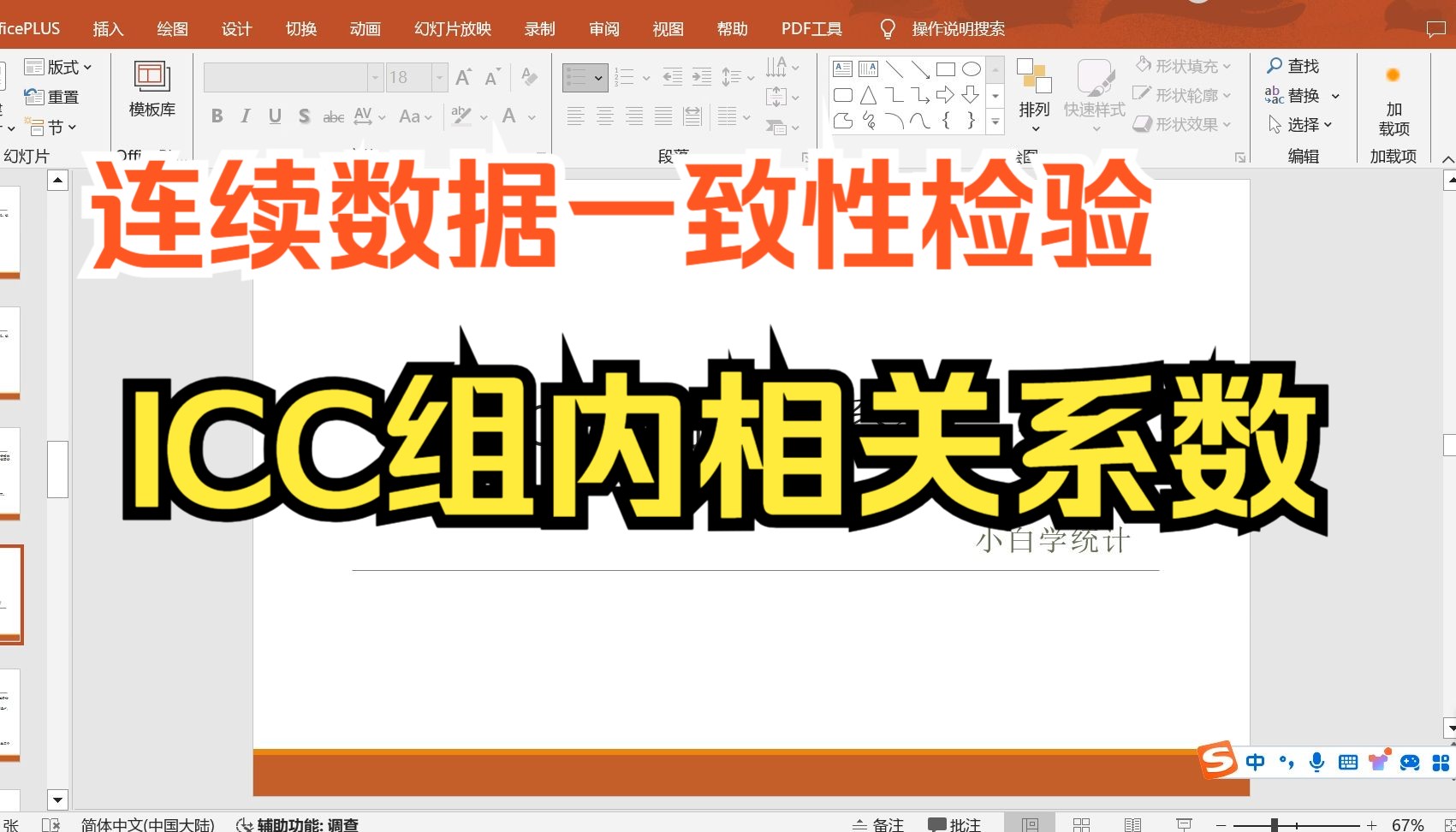Switch to Normal view
The height and width of the screenshot is (832, 1456).
(1030, 823)
